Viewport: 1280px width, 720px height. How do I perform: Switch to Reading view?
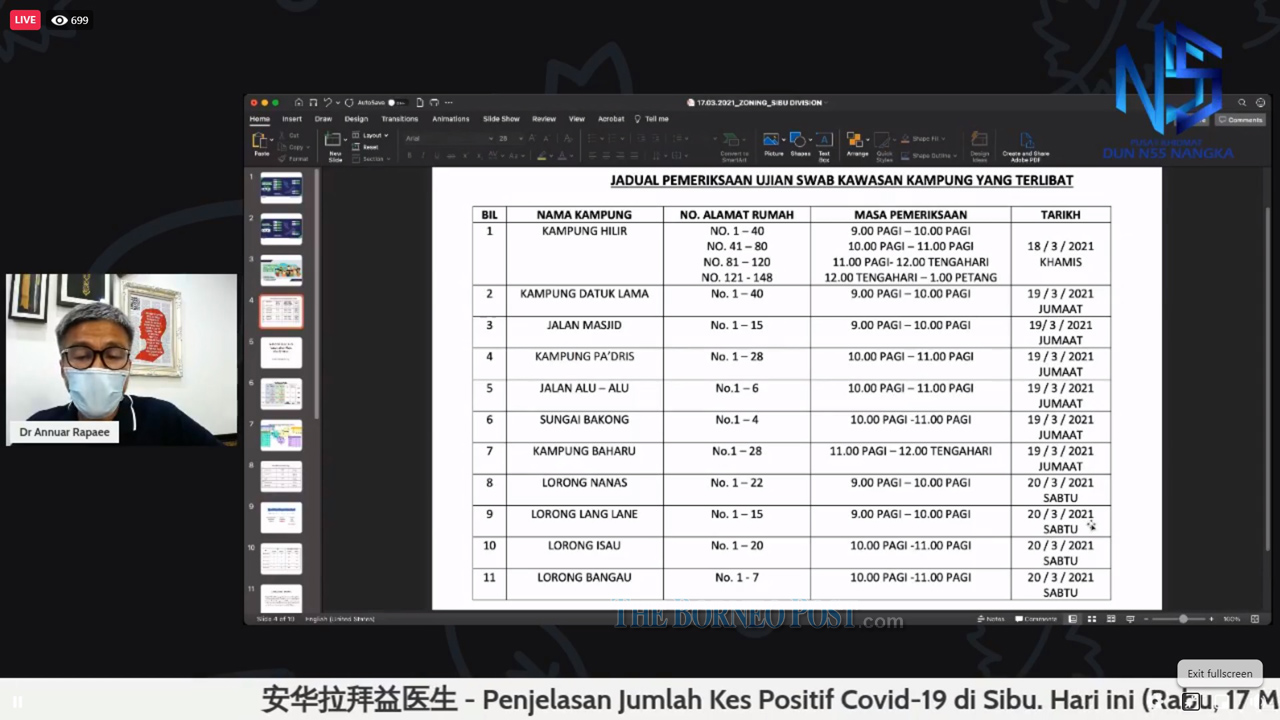1111,619
